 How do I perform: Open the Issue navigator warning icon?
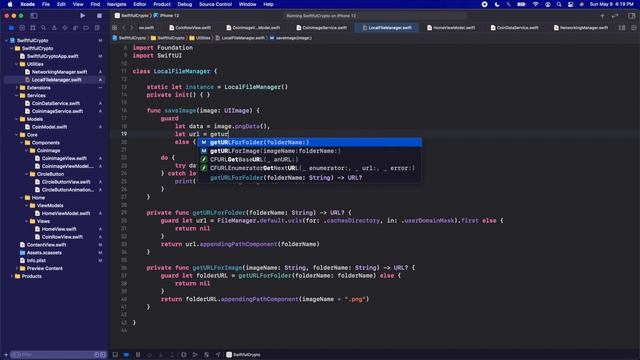(54, 28)
